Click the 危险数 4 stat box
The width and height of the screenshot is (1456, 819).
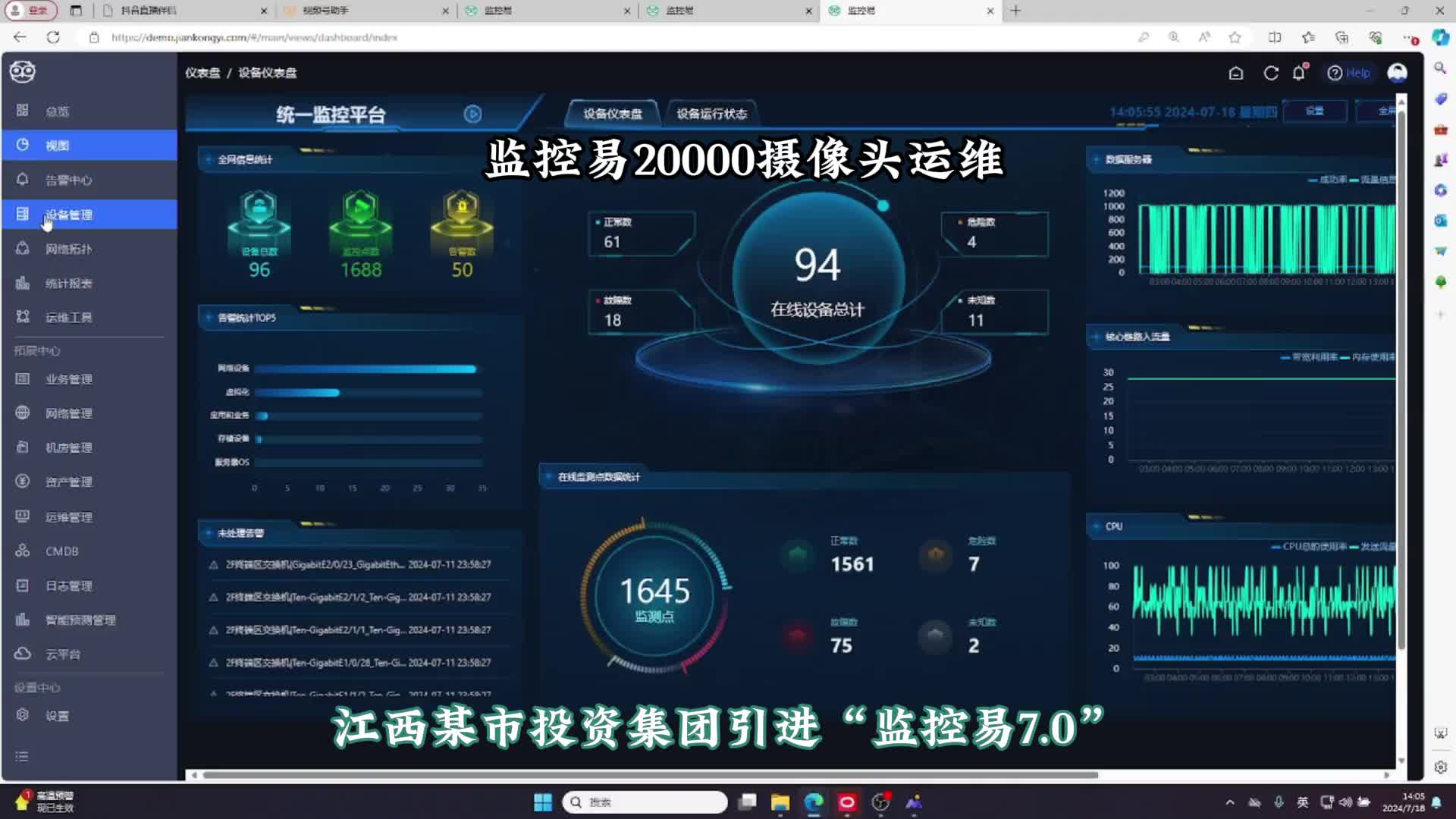[x=995, y=234]
